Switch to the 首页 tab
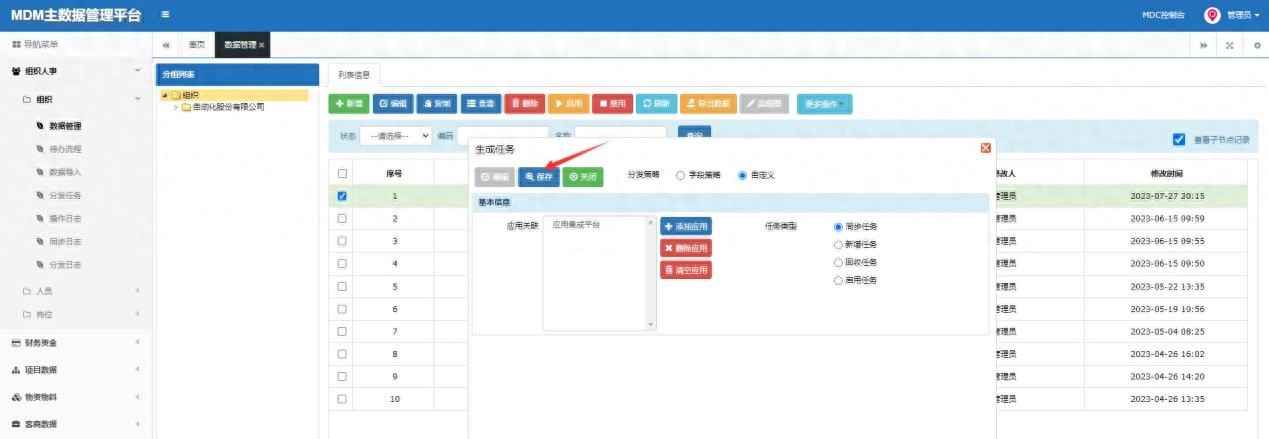The image size is (1269, 439). 197,45
